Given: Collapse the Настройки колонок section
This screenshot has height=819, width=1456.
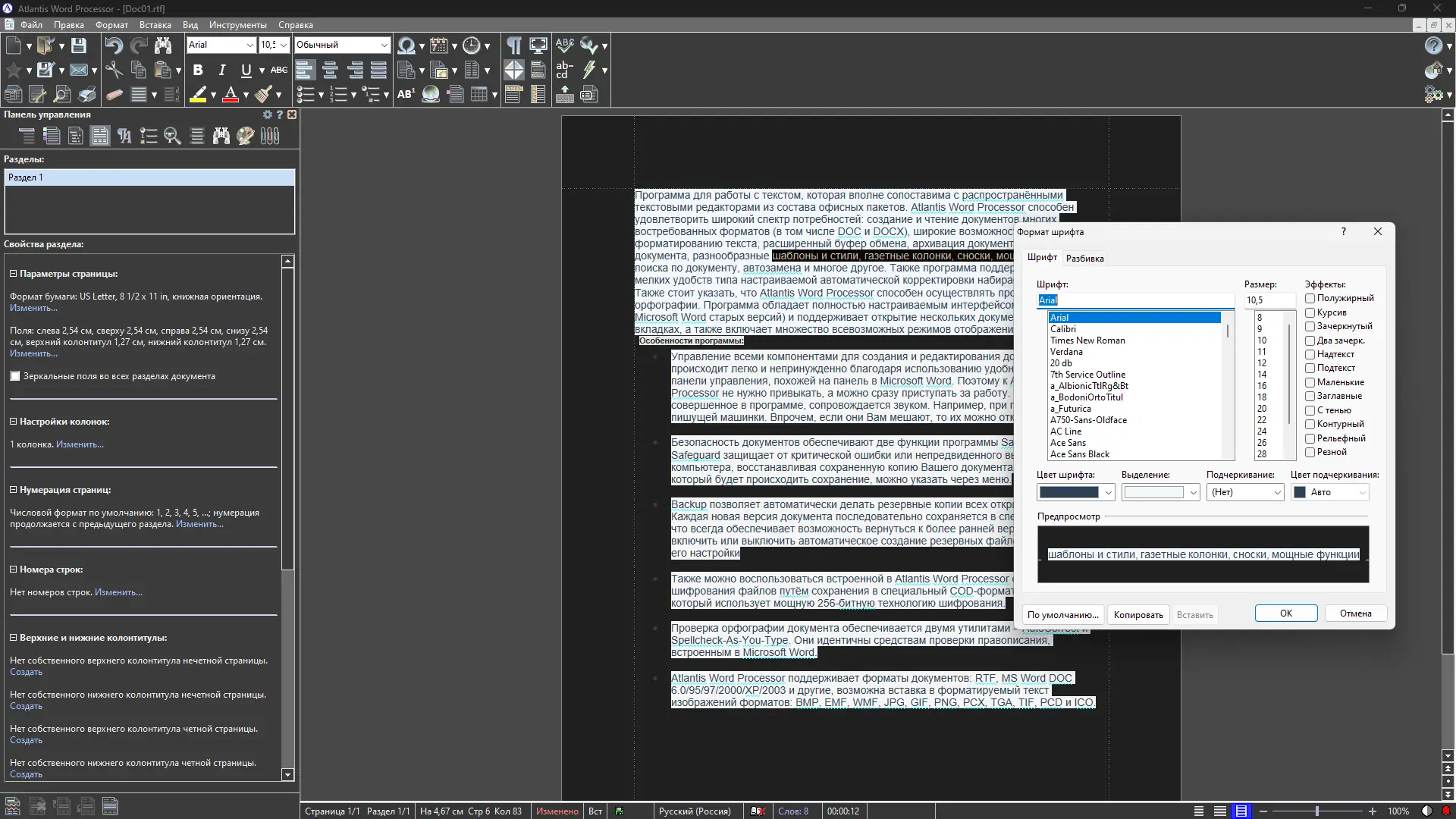Looking at the screenshot, I should pos(14,422).
